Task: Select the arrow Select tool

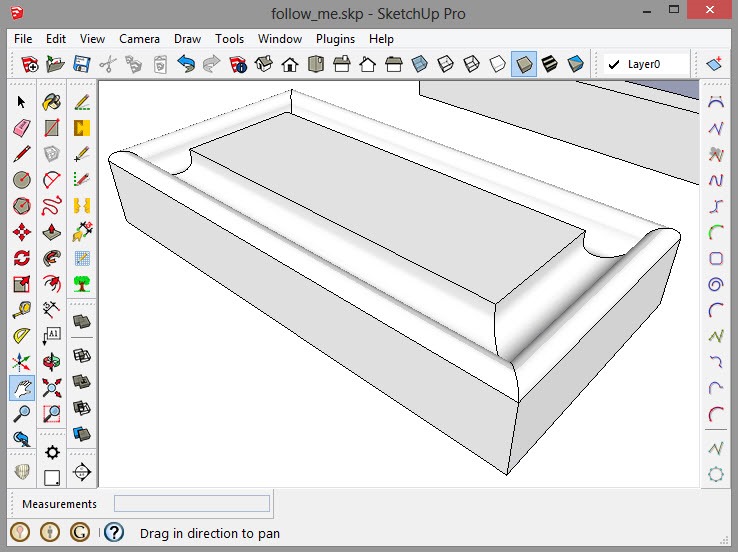Action: tap(22, 102)
